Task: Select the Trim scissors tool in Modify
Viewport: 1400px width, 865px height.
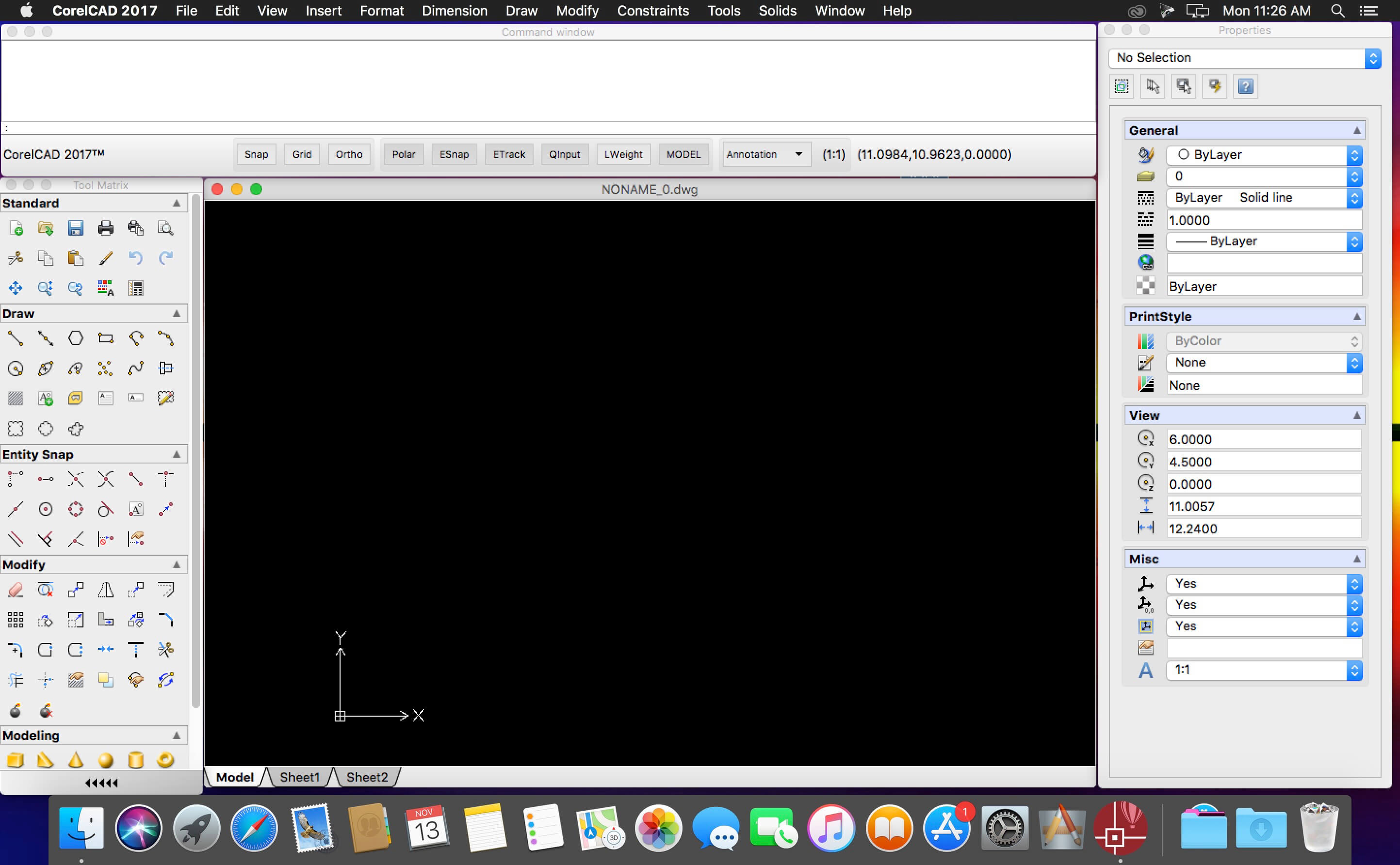Action: 166,649
